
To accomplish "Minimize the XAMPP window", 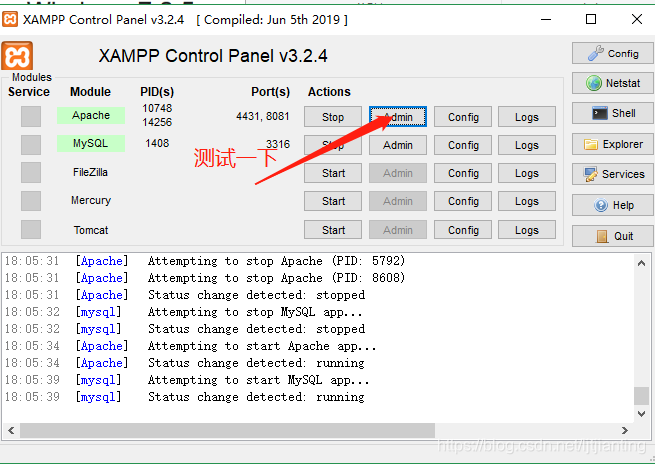I will (x=546, y=19).
